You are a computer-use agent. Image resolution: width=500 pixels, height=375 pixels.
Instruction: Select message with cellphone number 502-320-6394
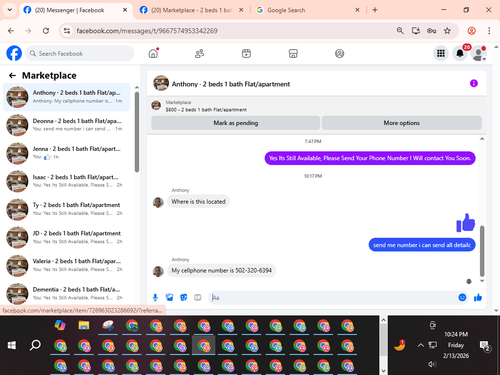221,270
